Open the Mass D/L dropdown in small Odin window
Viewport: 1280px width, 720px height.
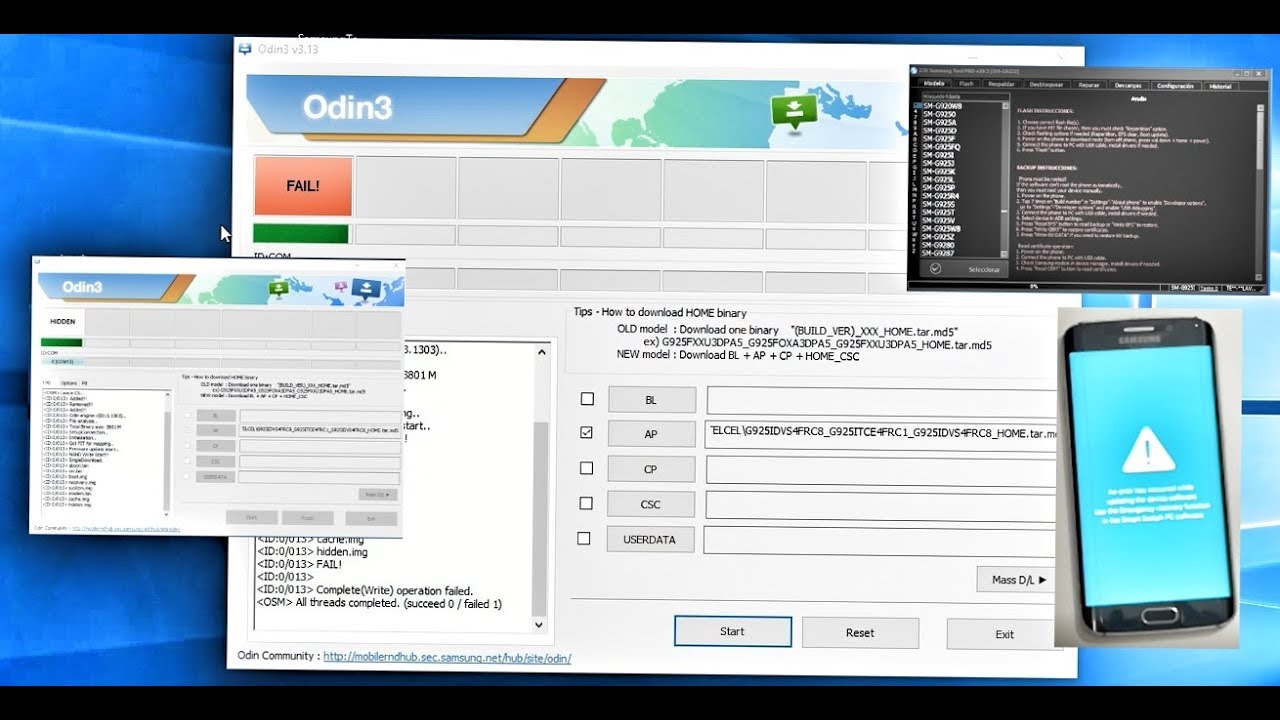tap(380, 494)
